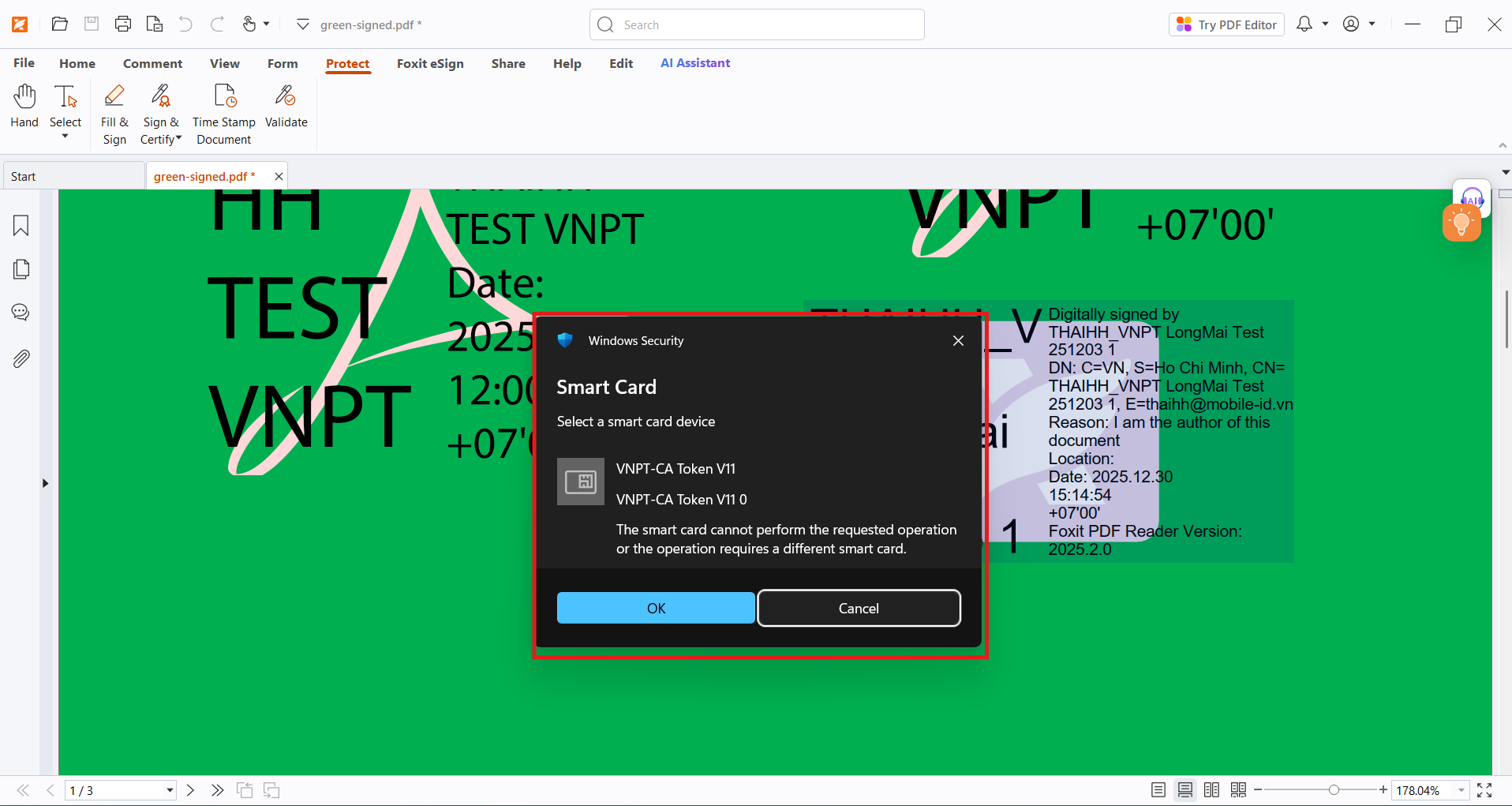Click Time Stamp Document
1512x806 pixels.
(x=224, y=114)
